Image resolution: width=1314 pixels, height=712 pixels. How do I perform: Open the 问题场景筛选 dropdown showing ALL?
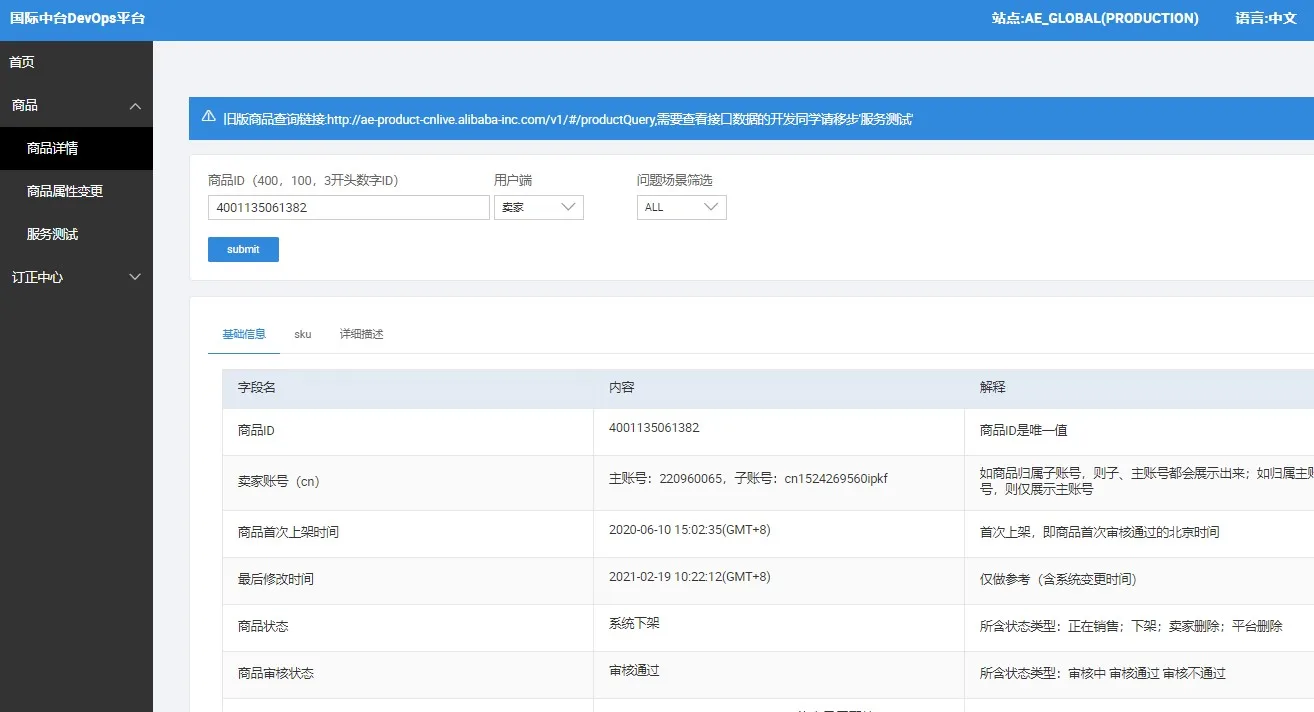click(681, 207)
